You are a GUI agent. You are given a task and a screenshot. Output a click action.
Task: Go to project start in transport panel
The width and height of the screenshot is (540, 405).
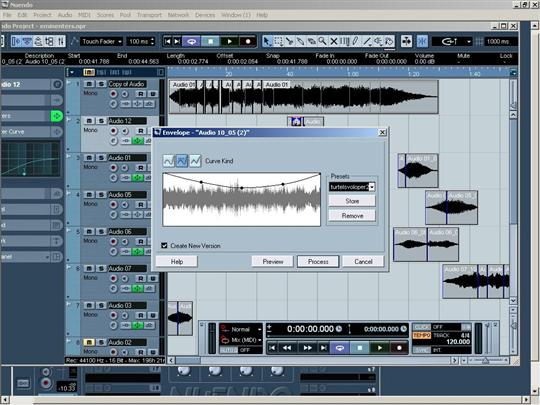(272, 348)
